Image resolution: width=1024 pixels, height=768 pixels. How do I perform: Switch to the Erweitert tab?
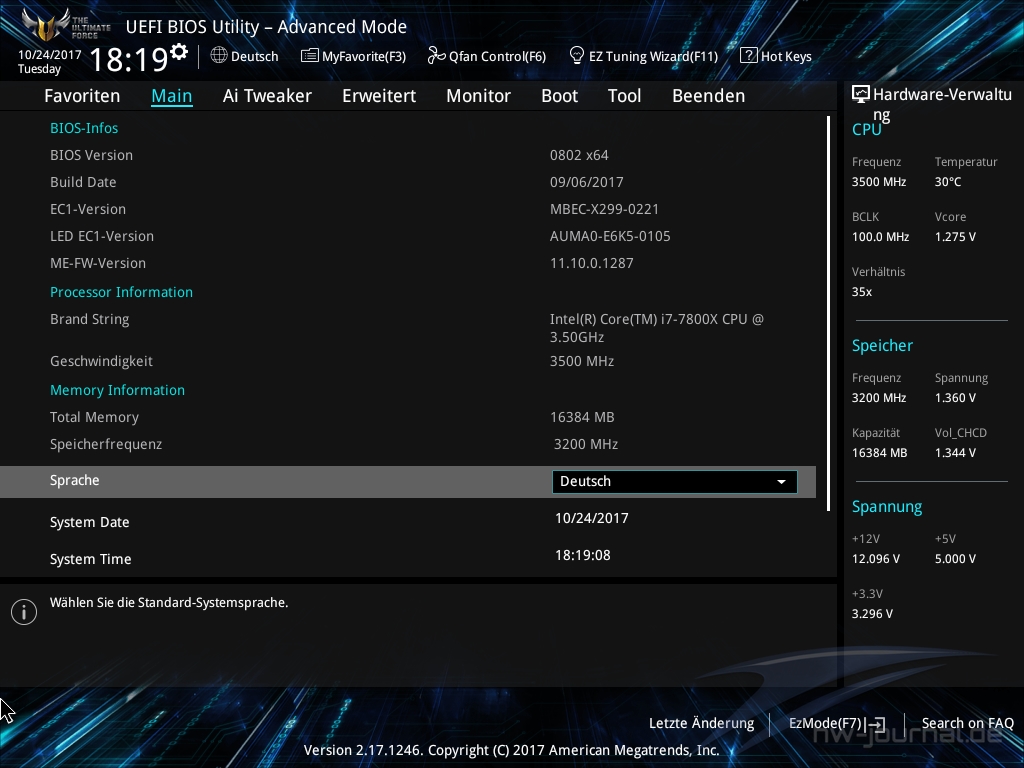379,96
